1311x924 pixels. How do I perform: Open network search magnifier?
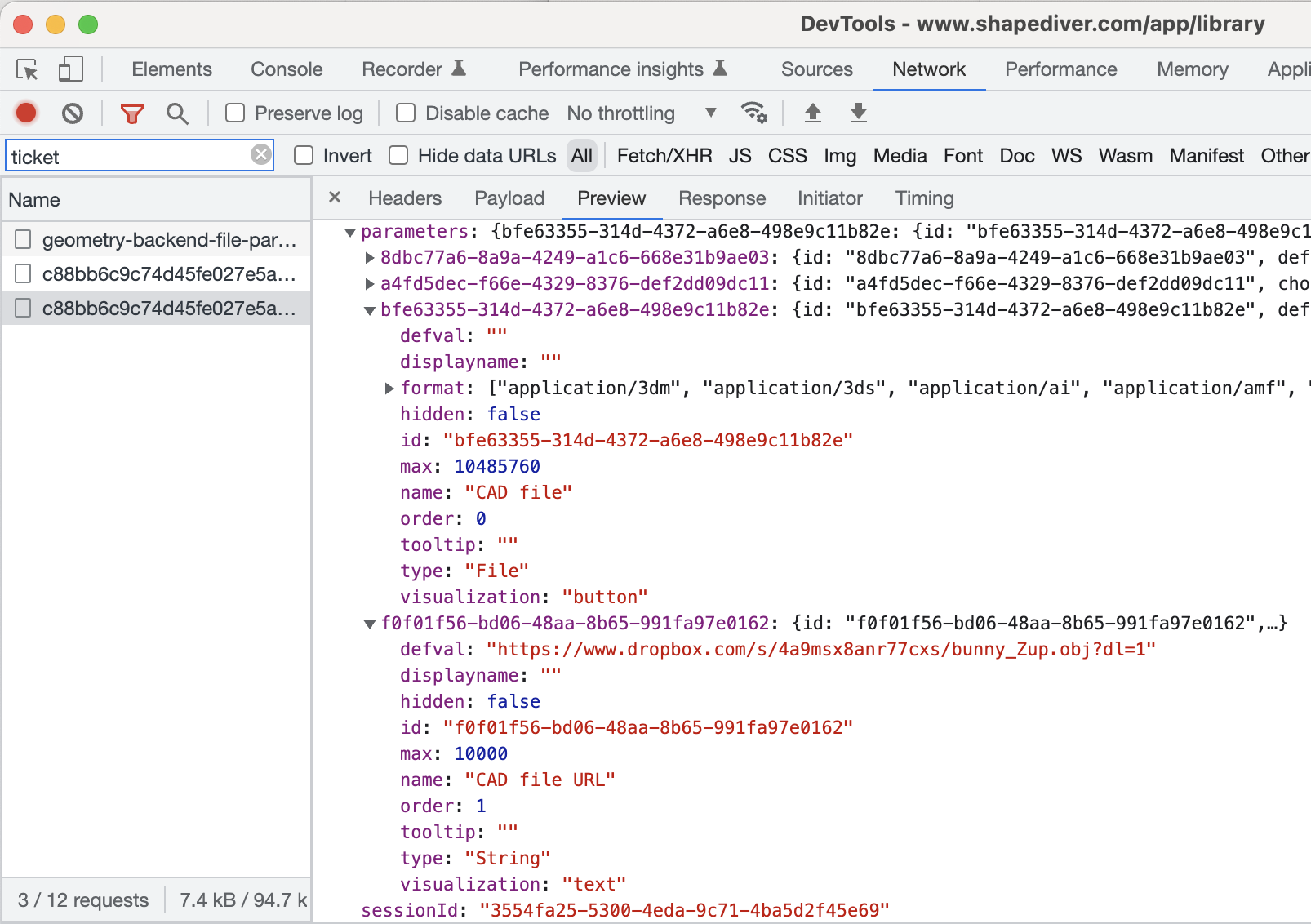(177, 113)
